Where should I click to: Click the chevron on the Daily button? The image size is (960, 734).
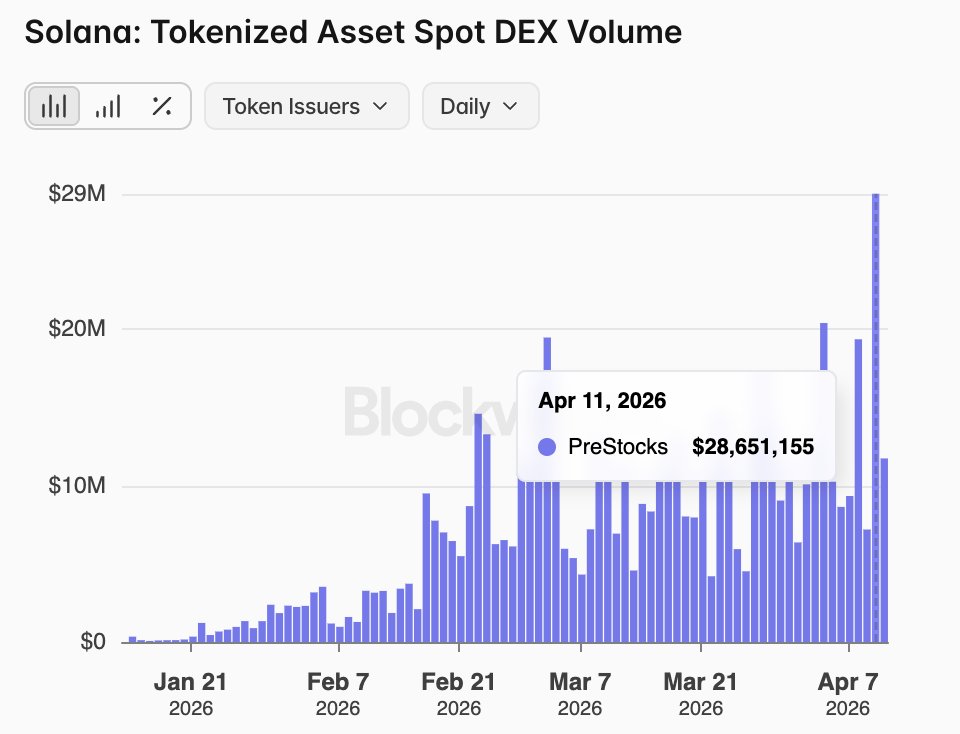(x=511, y=106)
